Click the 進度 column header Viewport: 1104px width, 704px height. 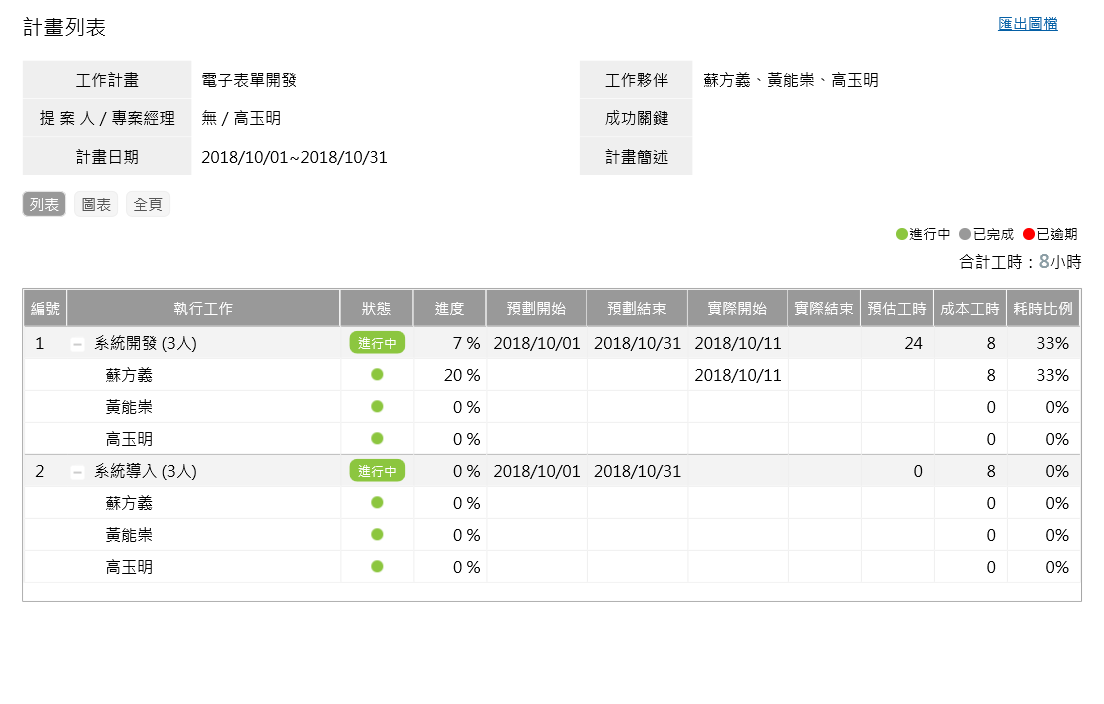click(449, 309)
